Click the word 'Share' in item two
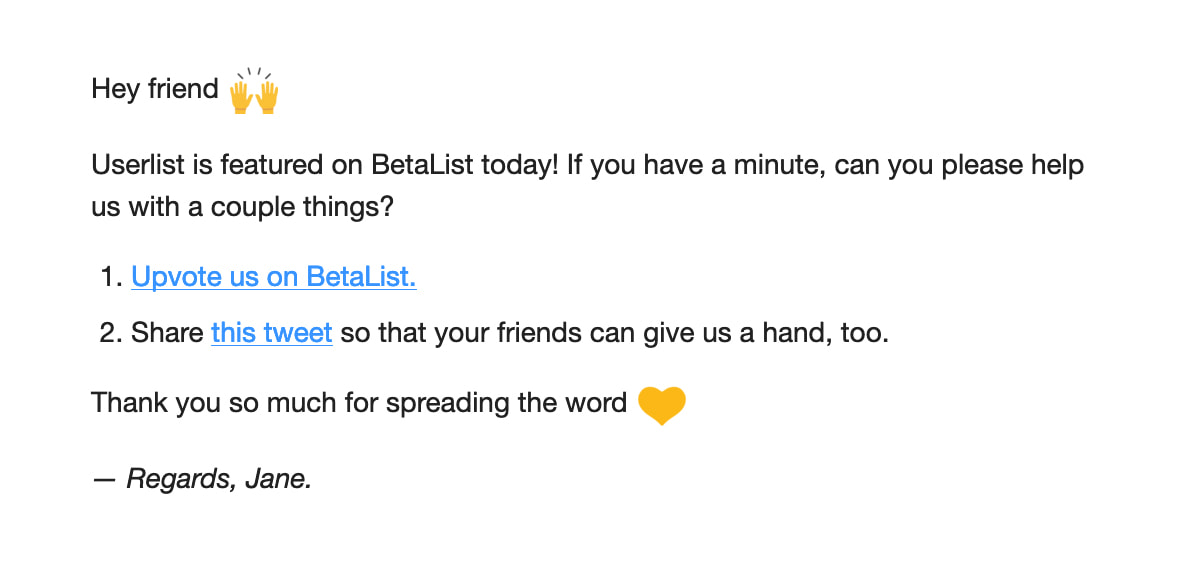Image resolution: width=1181 pixels, height=570 pixels. pyautogui.click(x=167, y=332)
